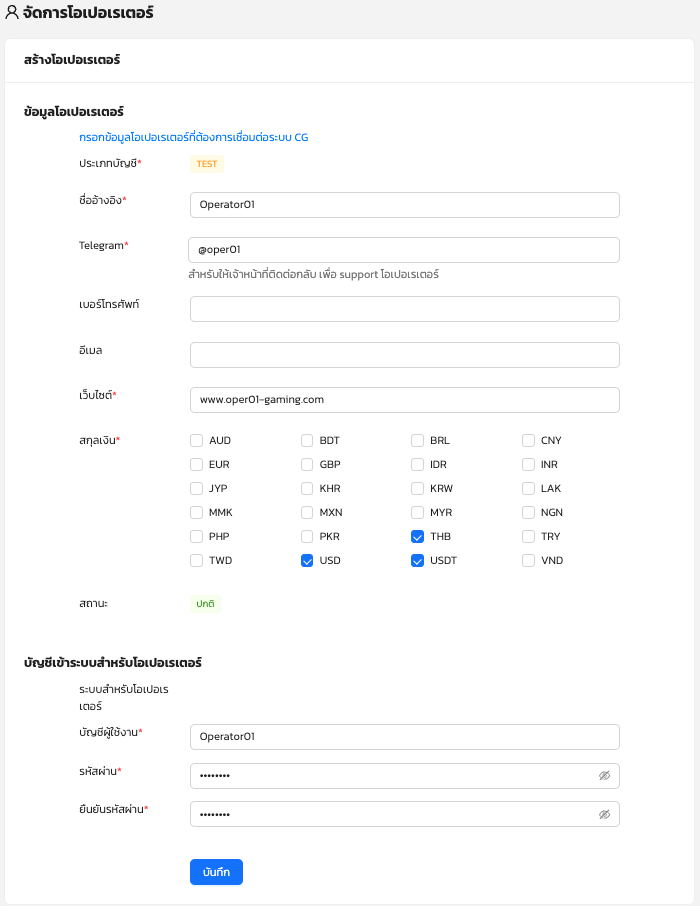This screenshot has width=700, height=906.
Task: Click the TEST account type tag
Action: click(x=206, y=164)
